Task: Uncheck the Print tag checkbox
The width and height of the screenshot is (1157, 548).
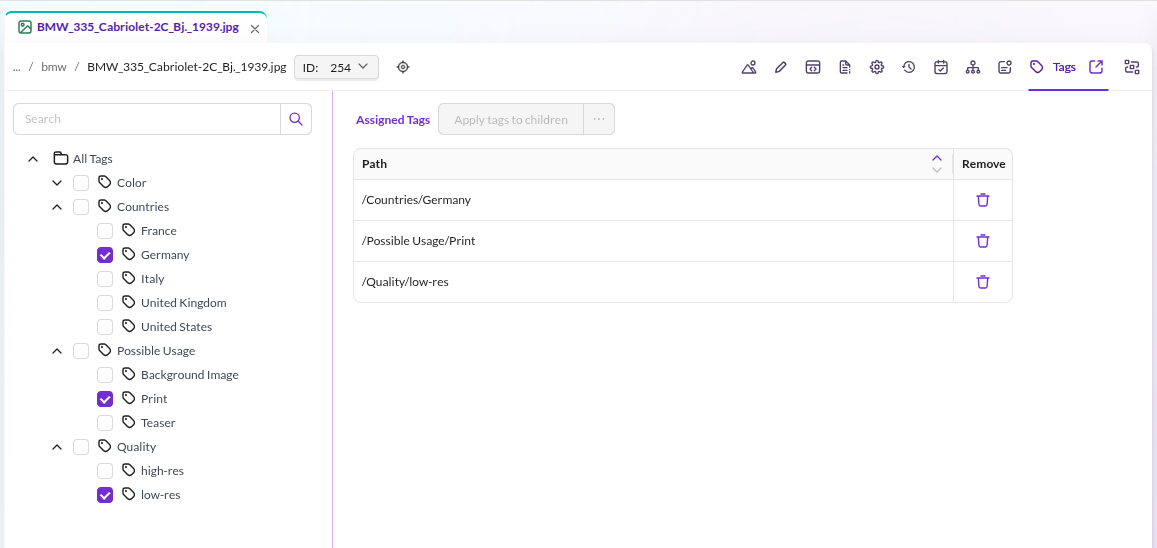Action: 105,399
